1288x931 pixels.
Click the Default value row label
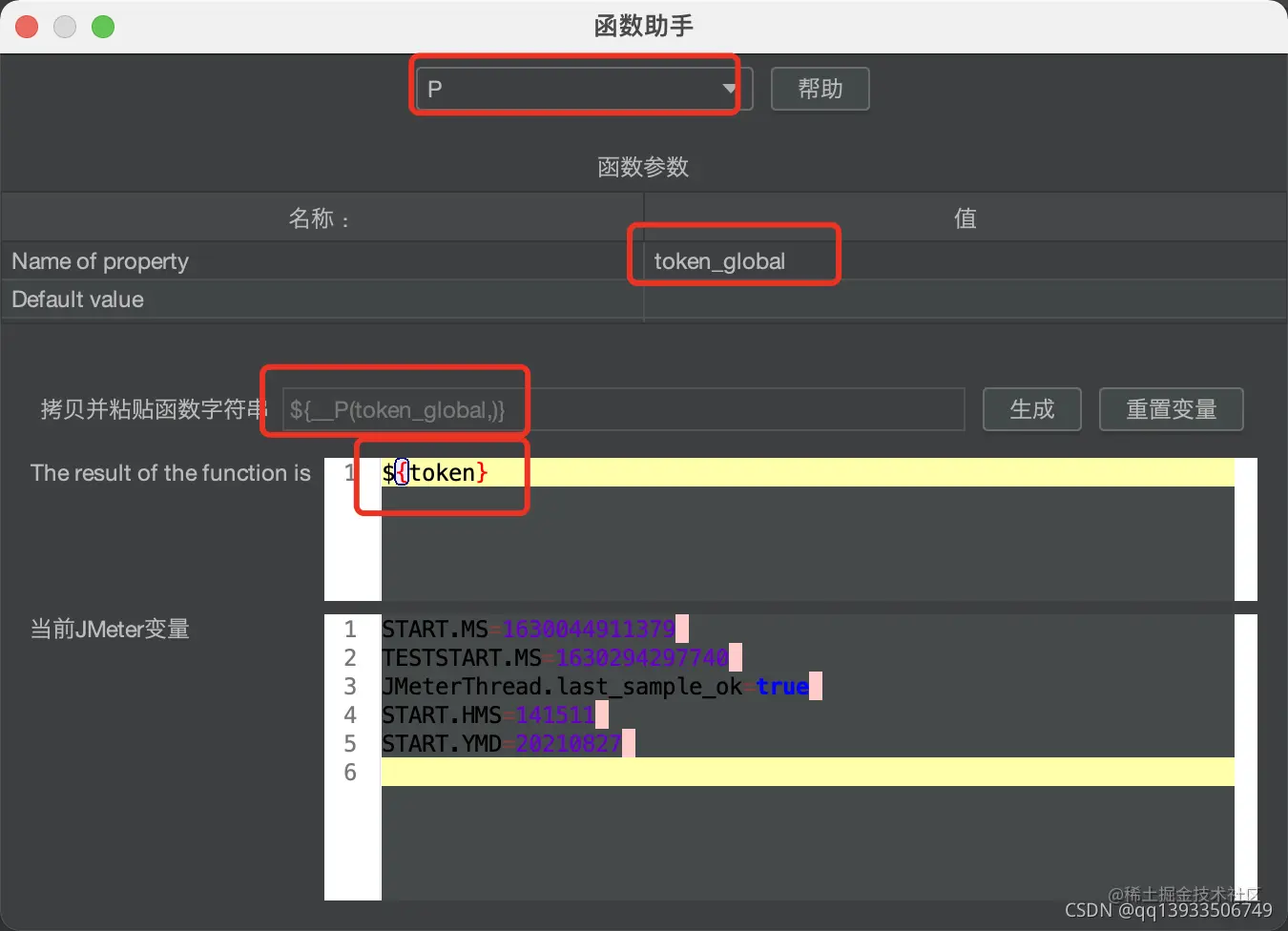(x=77, y=300)
